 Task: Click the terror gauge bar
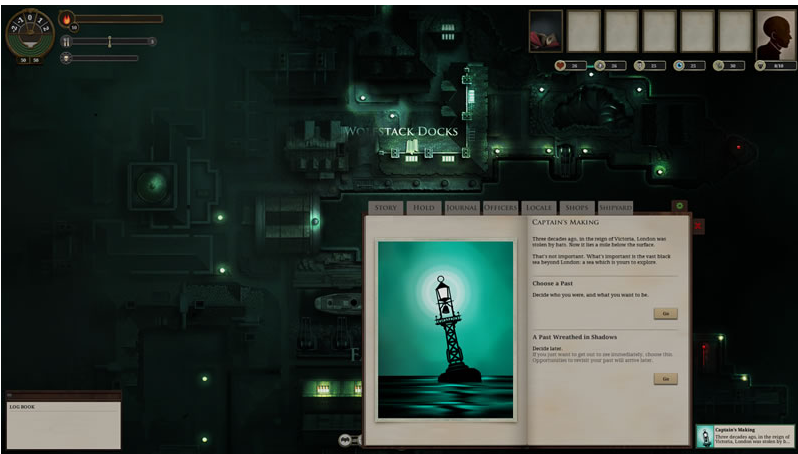coord(105,58)
